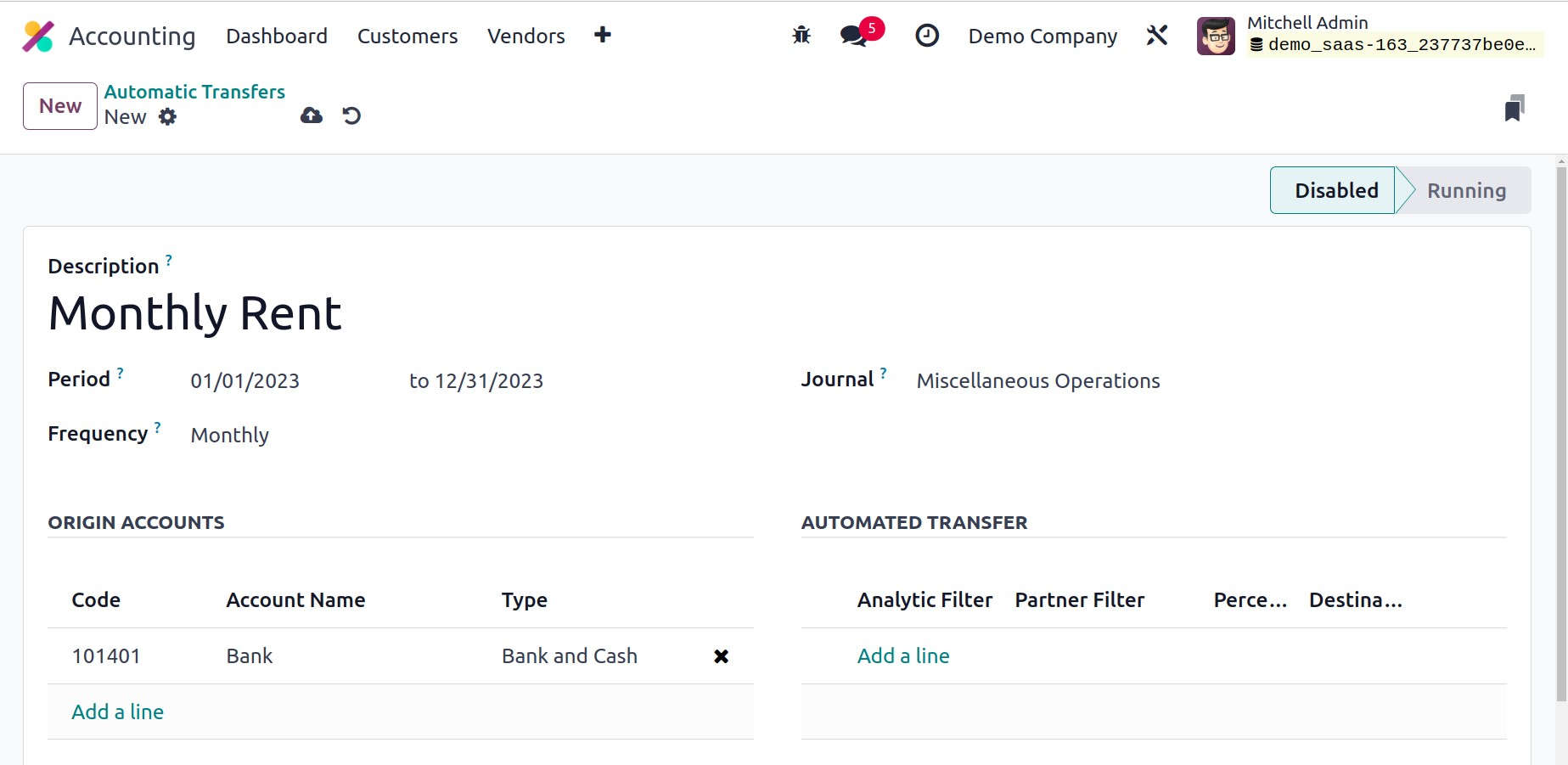Open the Customers menu

407,37
